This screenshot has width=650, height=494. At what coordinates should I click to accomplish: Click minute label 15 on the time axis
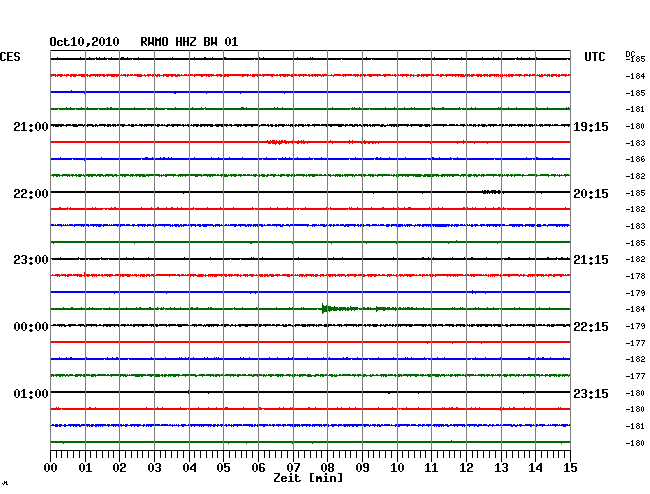[570, 467]
